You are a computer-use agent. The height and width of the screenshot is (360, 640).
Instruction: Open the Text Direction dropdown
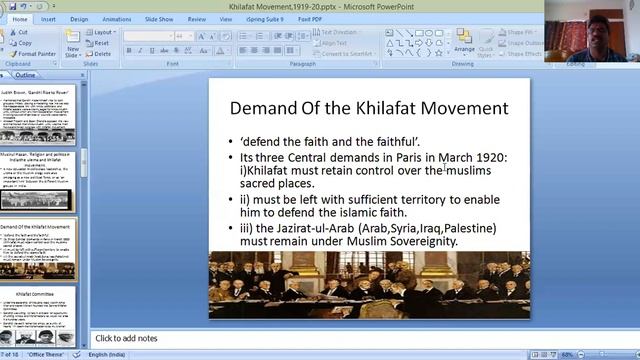337,32
